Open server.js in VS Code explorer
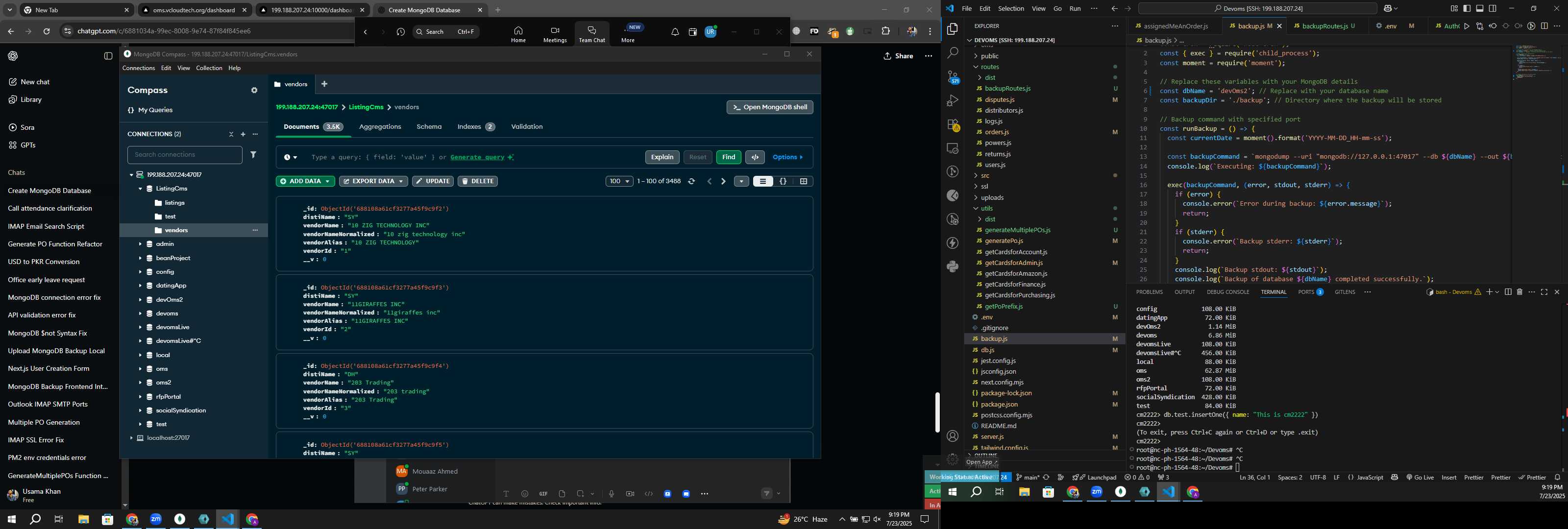 (993, 436)
